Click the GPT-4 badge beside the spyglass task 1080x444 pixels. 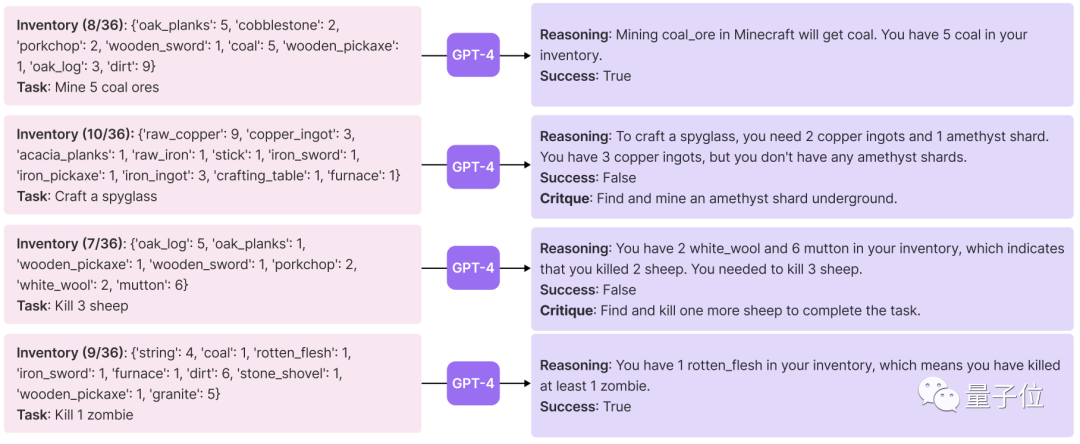click(473, 166)
